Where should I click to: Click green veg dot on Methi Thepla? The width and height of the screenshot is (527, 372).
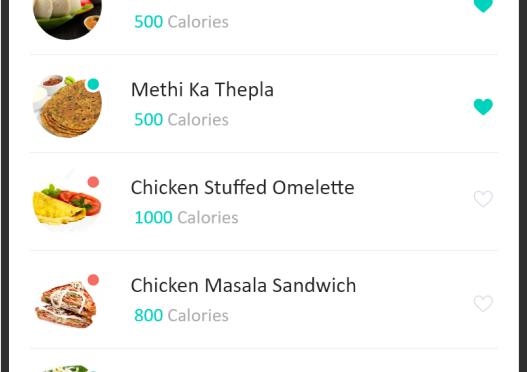tap(93, 84)
